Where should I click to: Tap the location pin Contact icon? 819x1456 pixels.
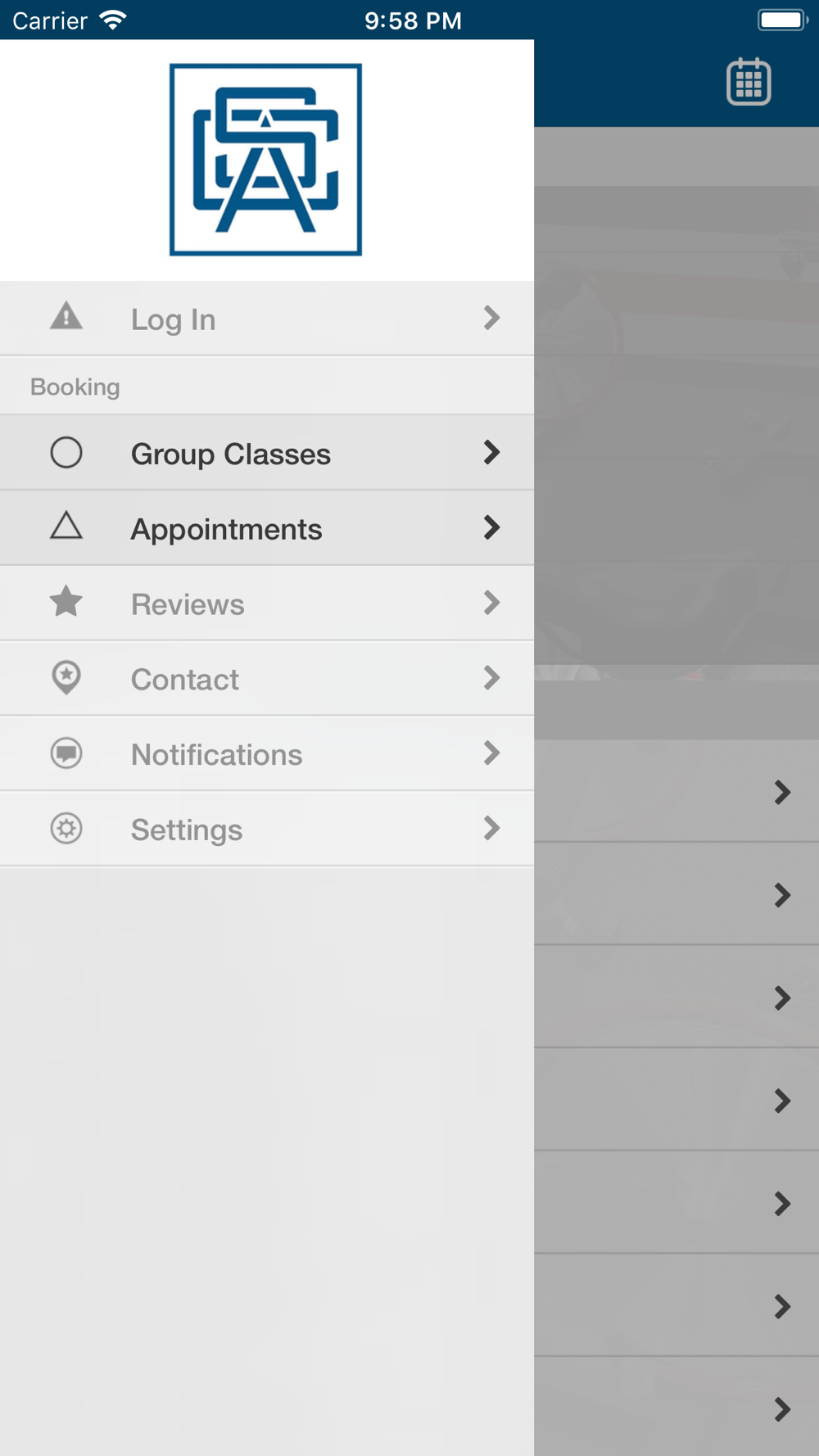point(66,678)
